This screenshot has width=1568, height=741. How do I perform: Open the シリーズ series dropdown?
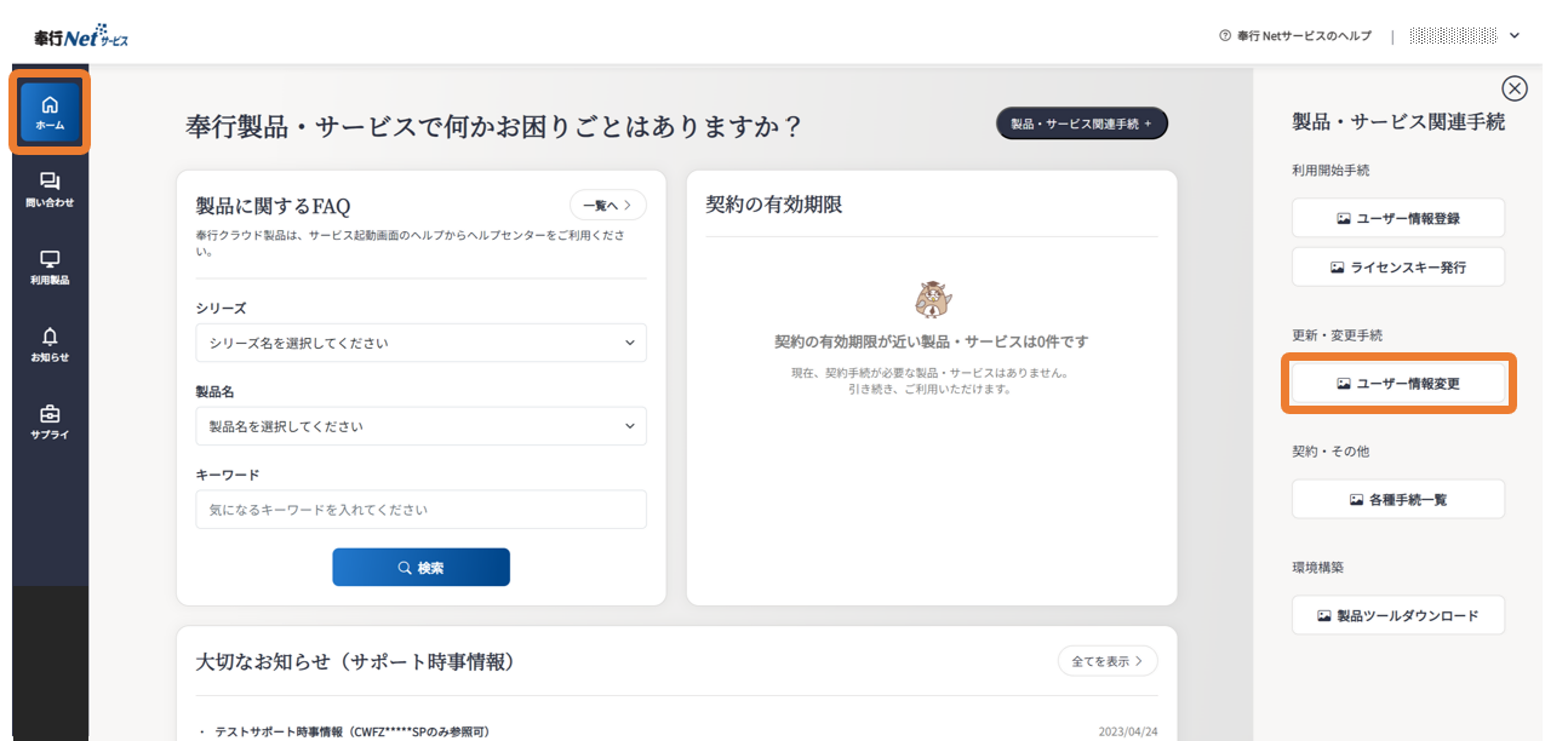421,342
